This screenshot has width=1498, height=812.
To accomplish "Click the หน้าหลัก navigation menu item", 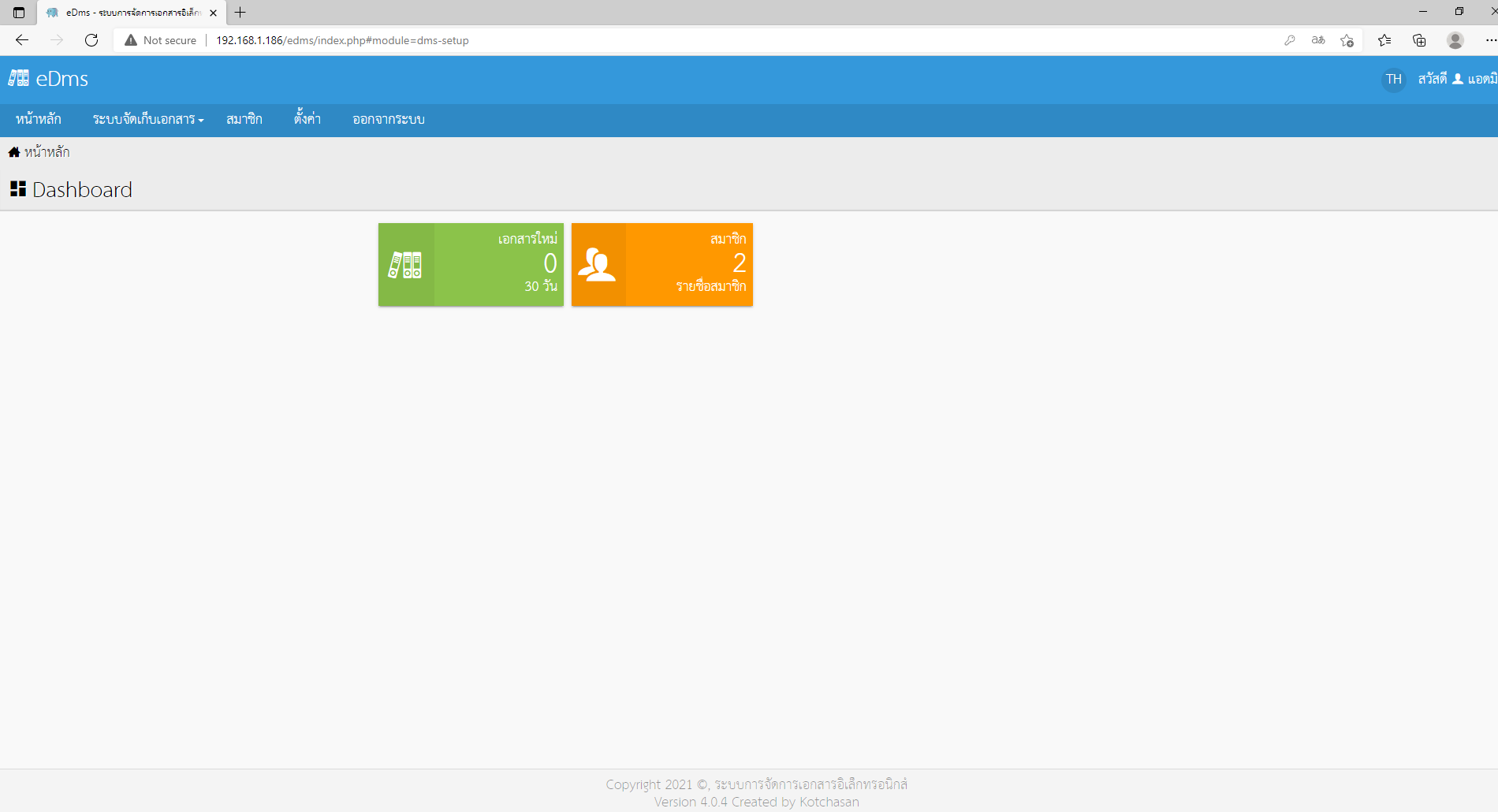I will (39, 119).
